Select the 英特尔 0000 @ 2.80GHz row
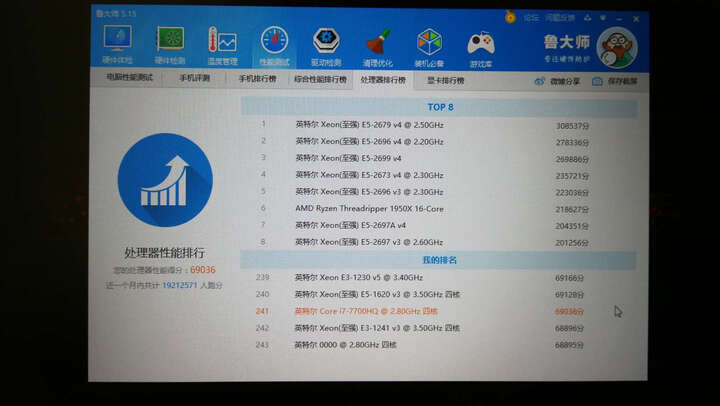Screen dimensions: 720x406 (439, 345)
